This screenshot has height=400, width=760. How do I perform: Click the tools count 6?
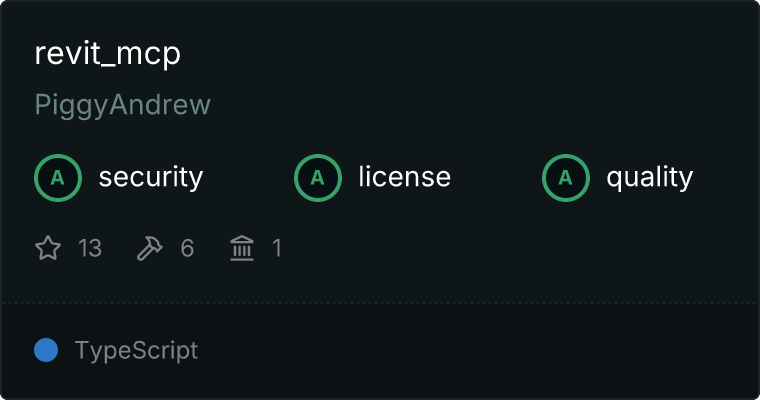point(187,248)
